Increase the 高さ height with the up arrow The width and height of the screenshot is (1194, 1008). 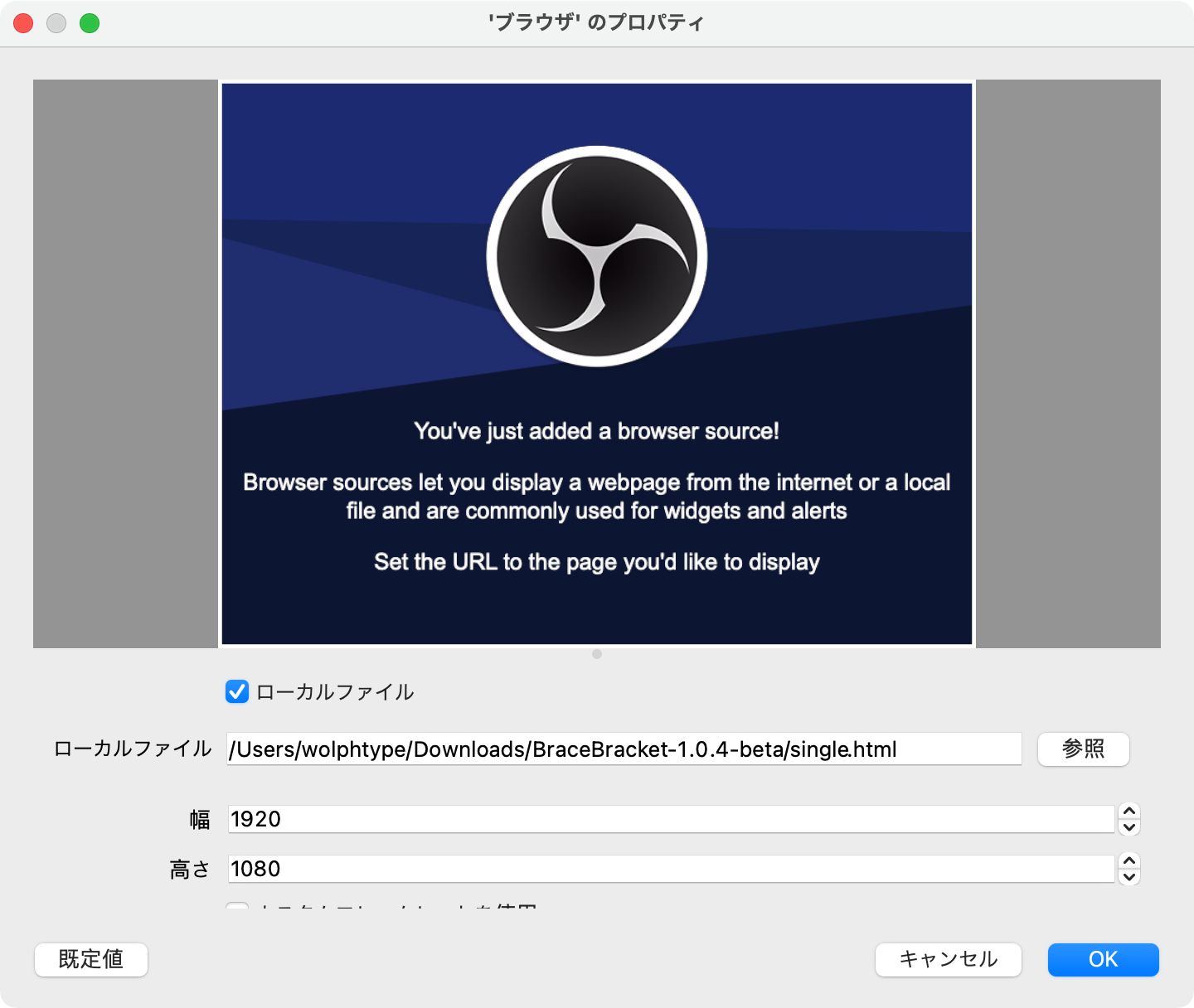[1129, 860]
